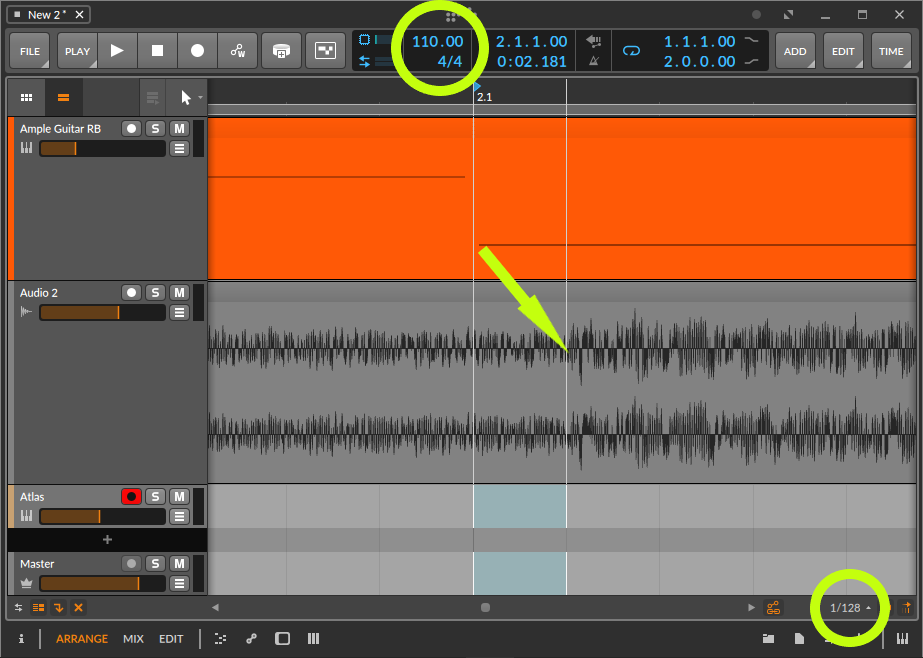Open the on-screen keyboard panel icon
Screen dimensions: 923x658
[902, 638]
